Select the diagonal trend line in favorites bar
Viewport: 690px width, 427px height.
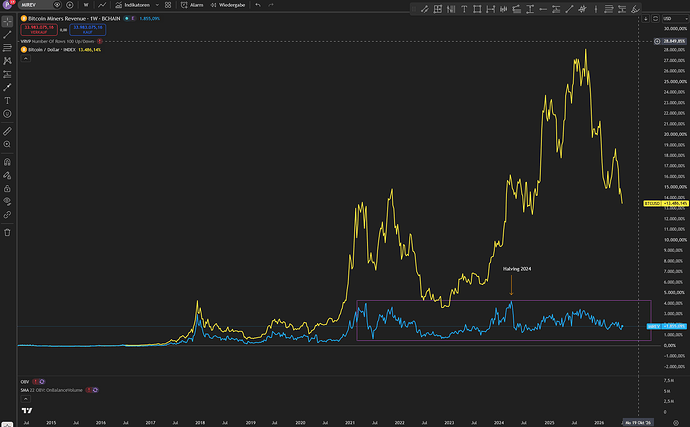tap(569, 9)
